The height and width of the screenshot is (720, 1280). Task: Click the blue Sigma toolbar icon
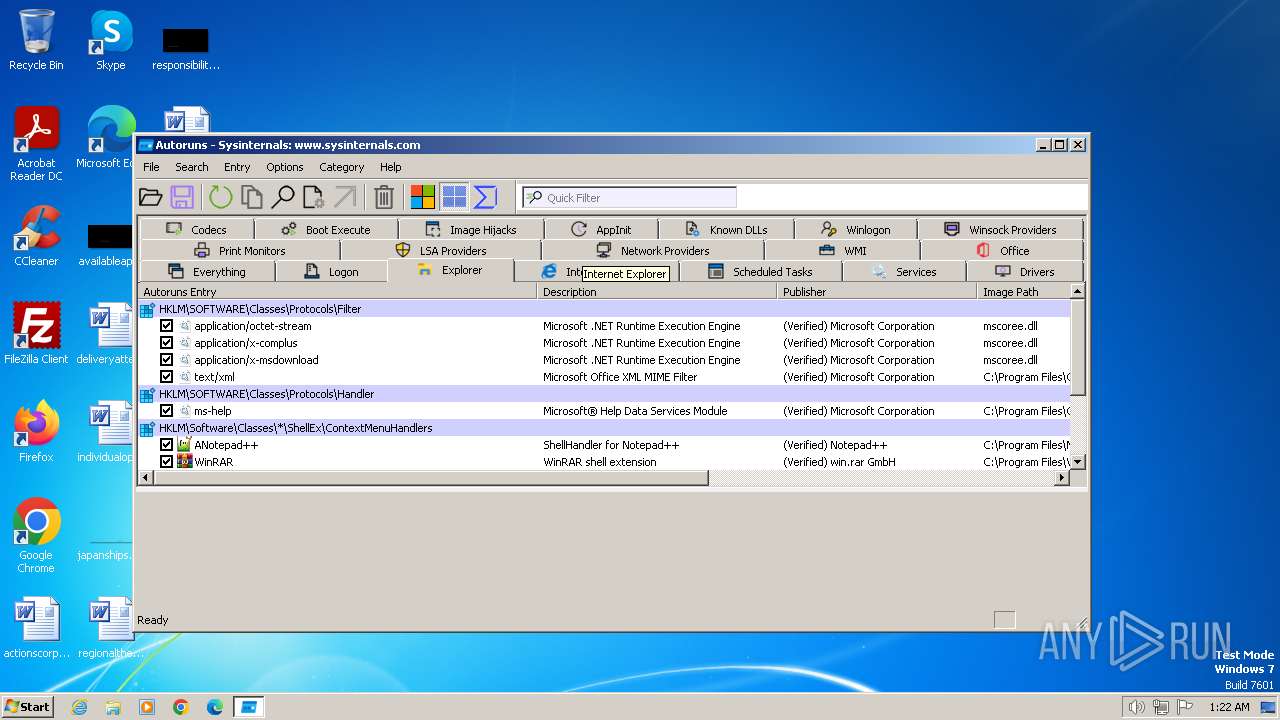[x=485, y=197]
